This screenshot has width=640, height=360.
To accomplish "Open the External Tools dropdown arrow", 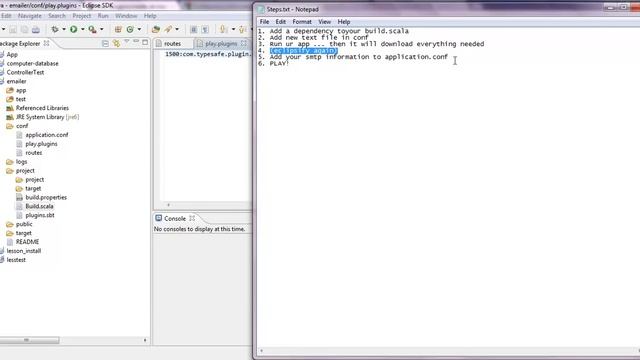I will pyautogui.click(x=102, y=29).
